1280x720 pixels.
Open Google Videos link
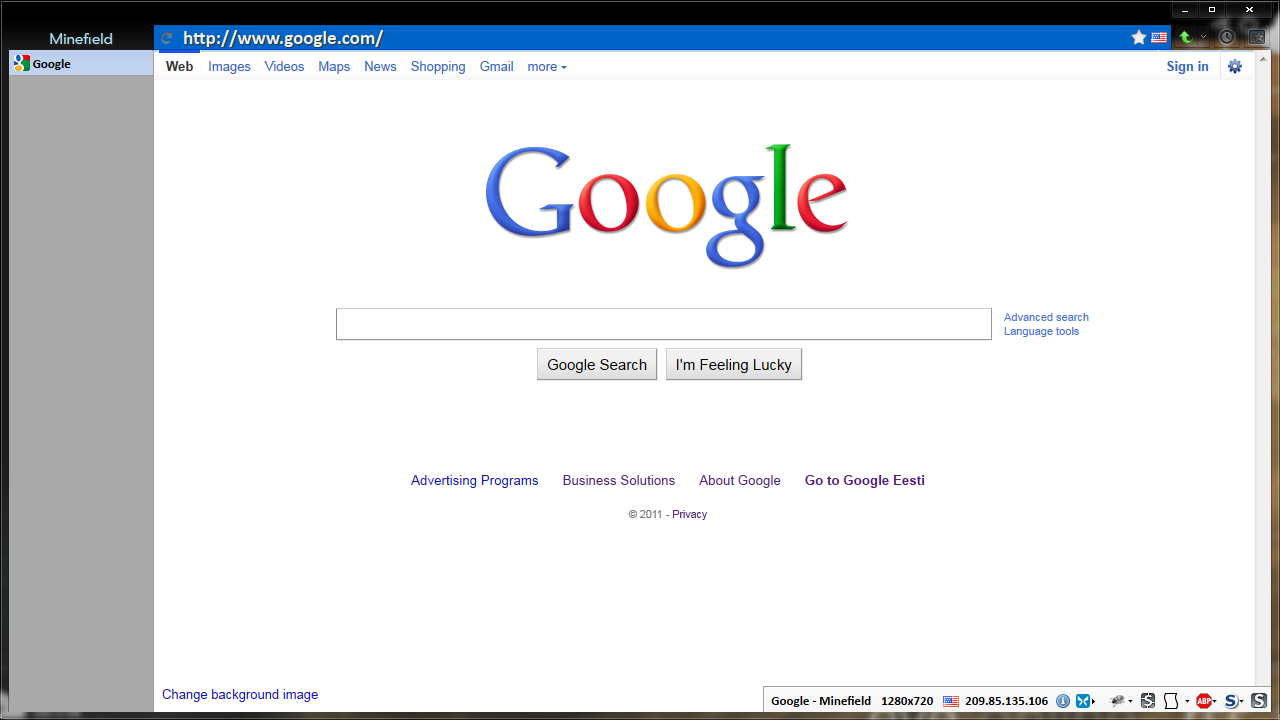[284, 66]
